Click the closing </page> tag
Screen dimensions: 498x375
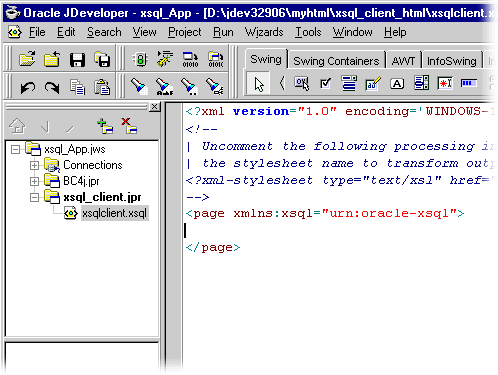pyautogui.click(x=213, y=248)
